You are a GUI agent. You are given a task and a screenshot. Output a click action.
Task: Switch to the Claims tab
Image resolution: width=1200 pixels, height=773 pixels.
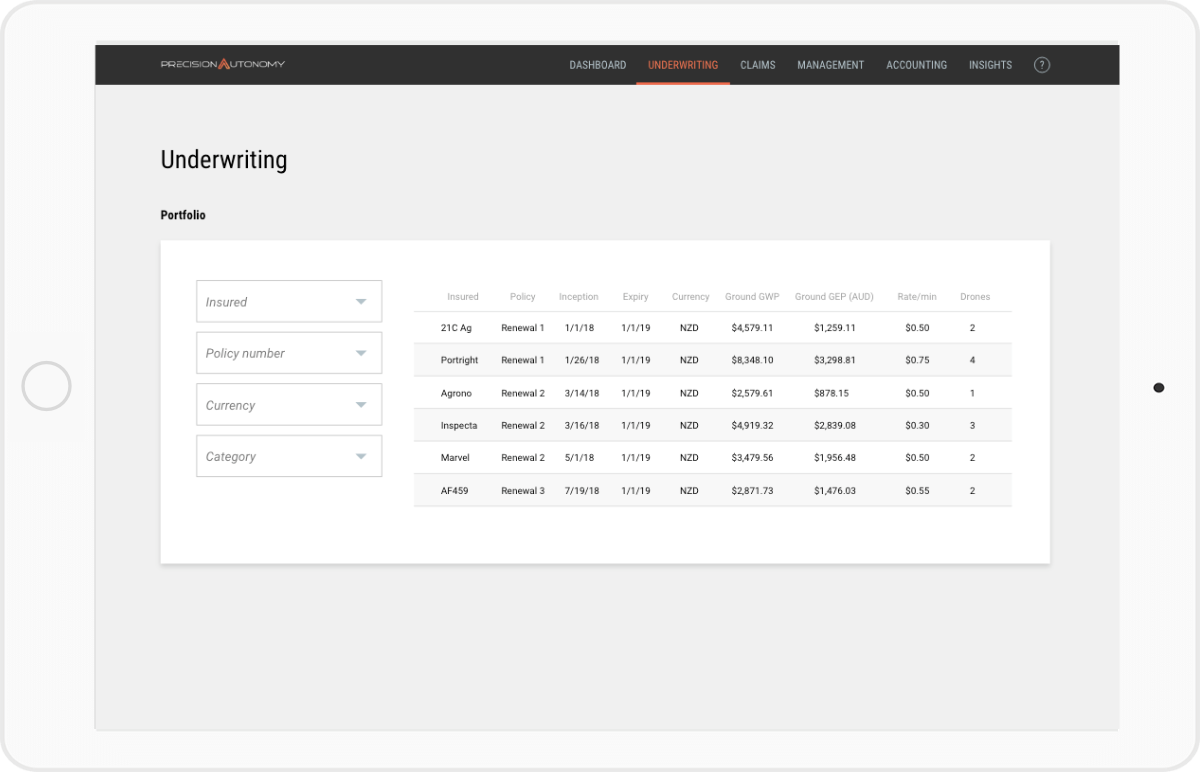click(x=757, y=65)
